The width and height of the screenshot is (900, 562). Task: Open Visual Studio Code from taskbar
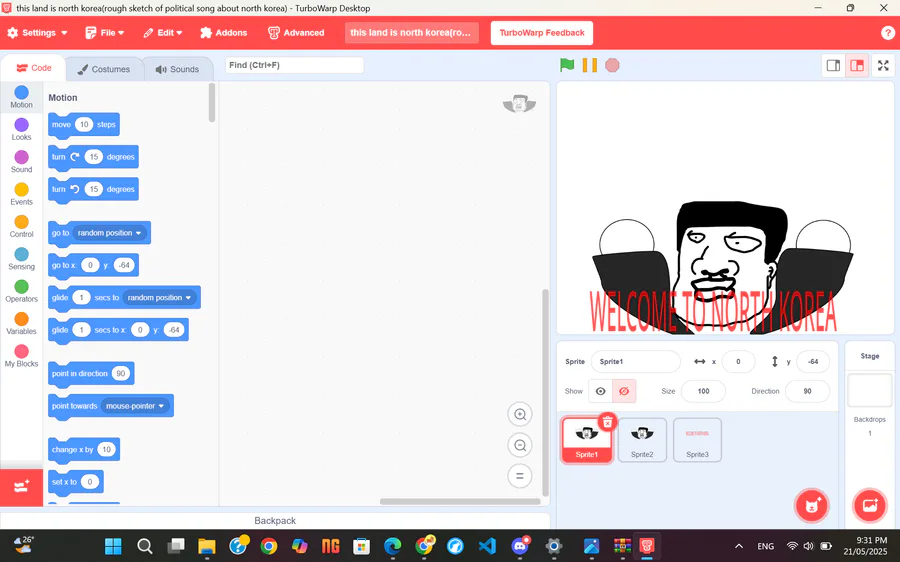point(487,546)
